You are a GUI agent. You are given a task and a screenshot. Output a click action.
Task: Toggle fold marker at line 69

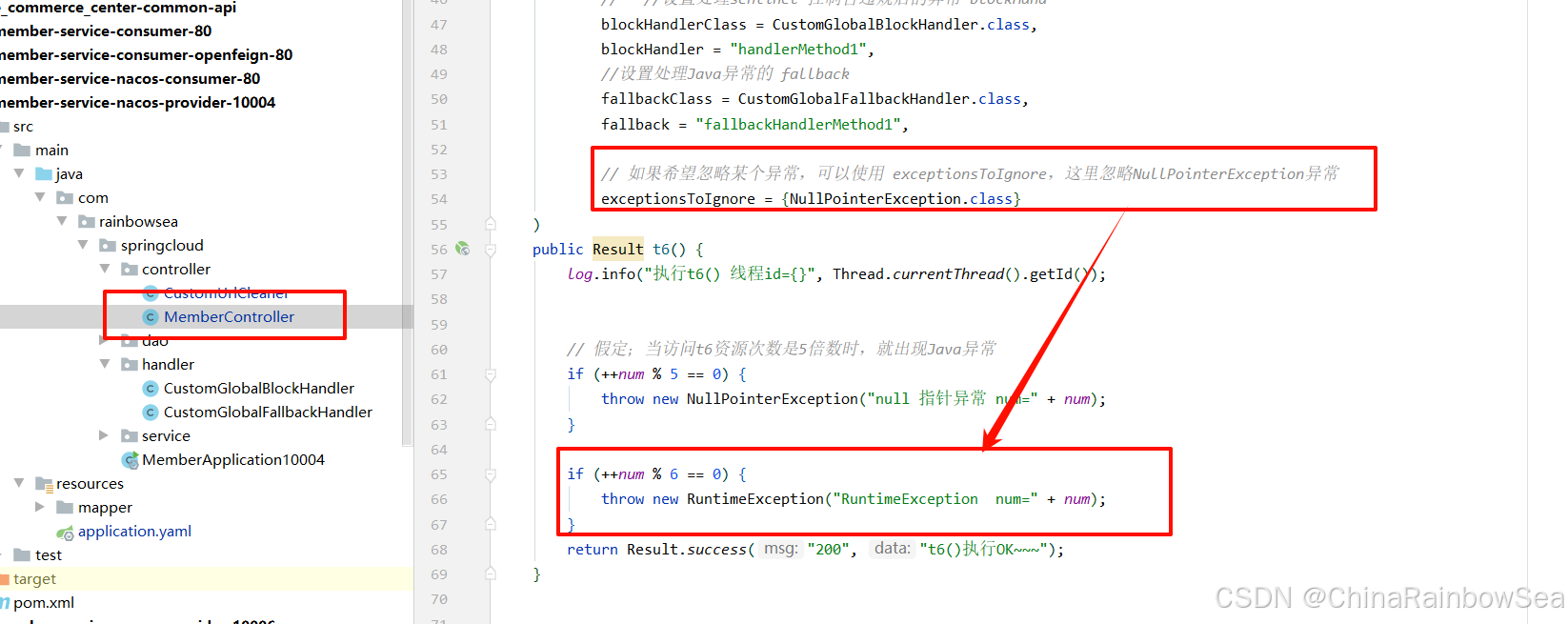point(491,574)
